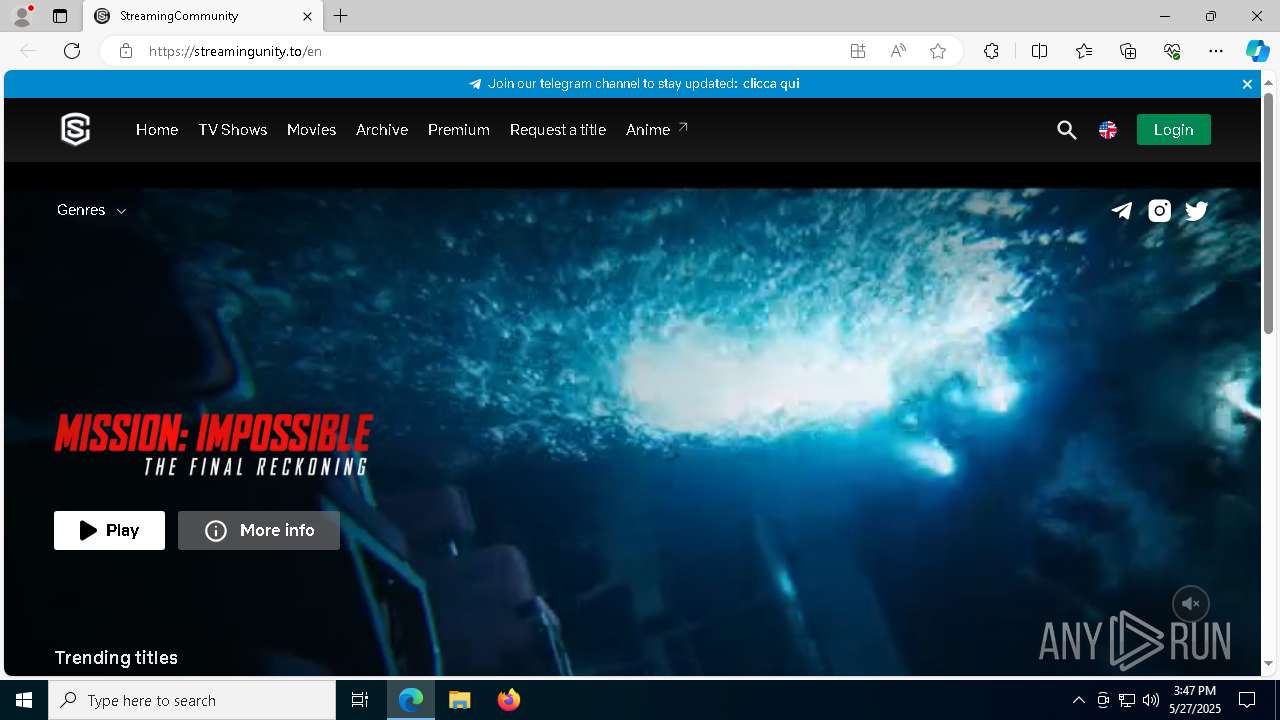Open the language flag selector
The height and width of the screenshot is (720, 1280).
pos(1108,130)
